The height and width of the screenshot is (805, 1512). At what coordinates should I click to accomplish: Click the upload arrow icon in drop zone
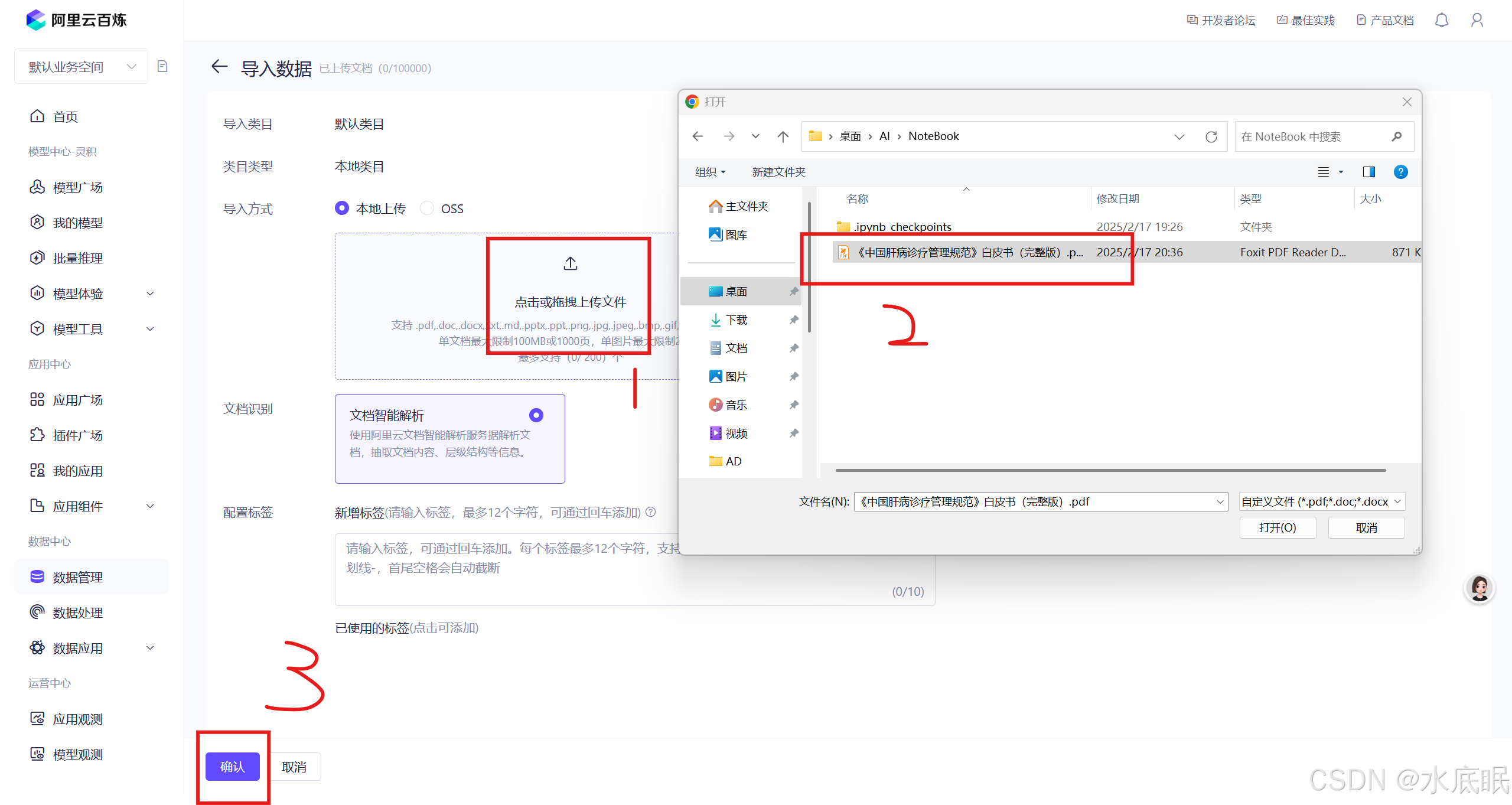pos(570,263)
